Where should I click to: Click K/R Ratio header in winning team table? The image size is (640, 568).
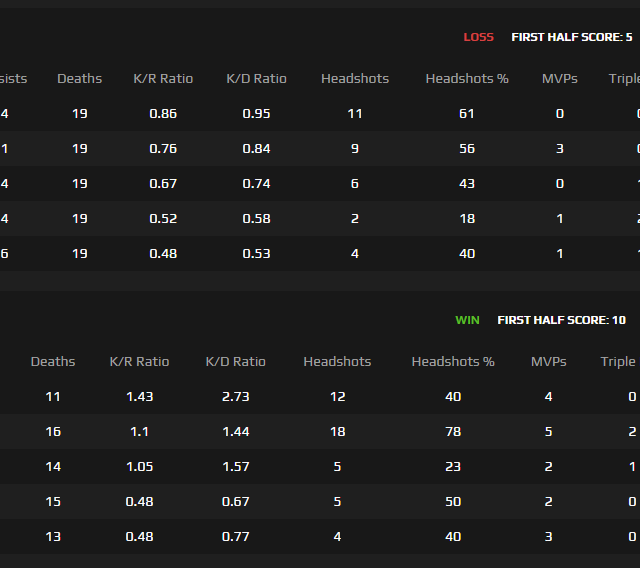[139, 361]
